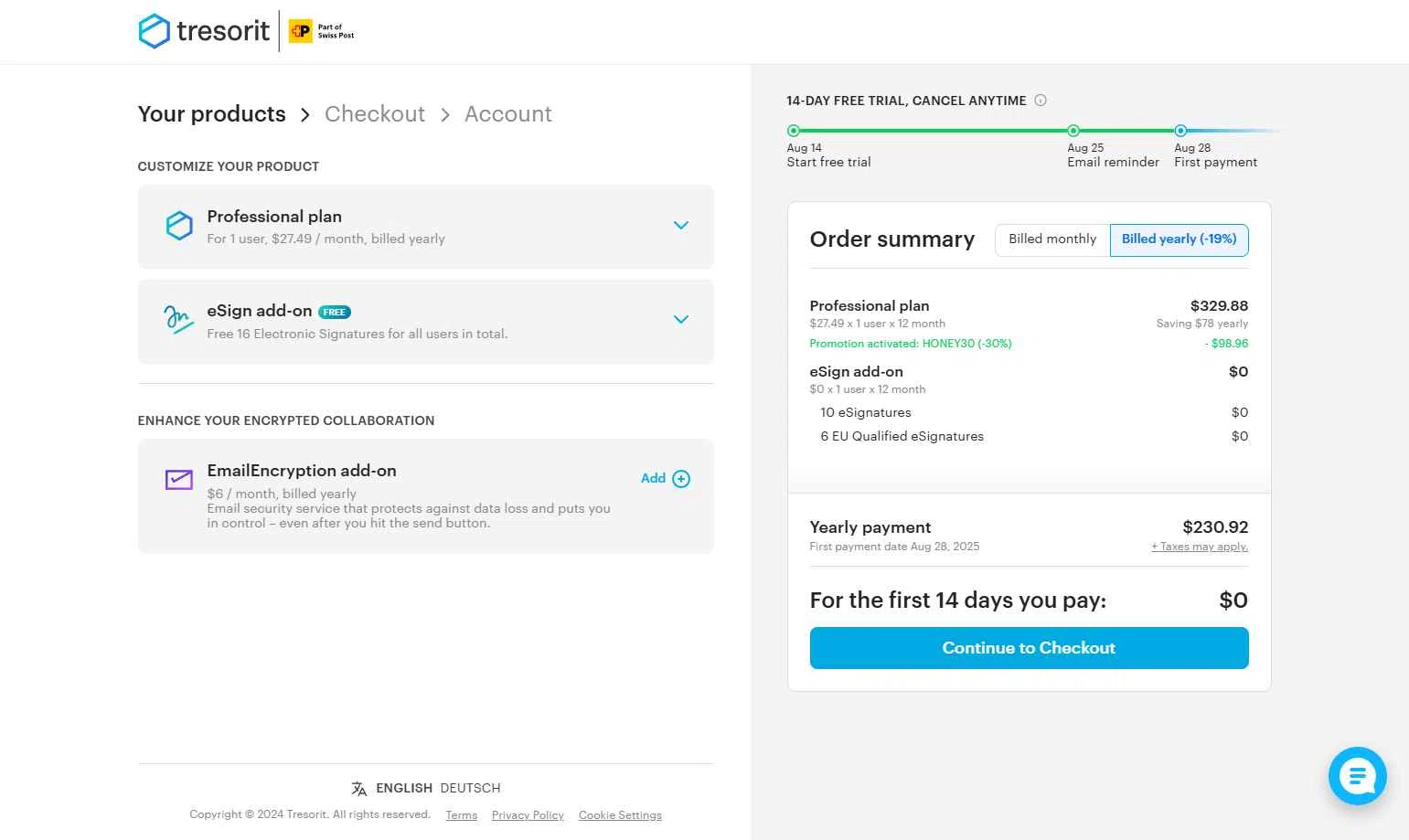Click the Professional plan card title
The width and height of the screenshot is (1409, 840).
[274, 217]
